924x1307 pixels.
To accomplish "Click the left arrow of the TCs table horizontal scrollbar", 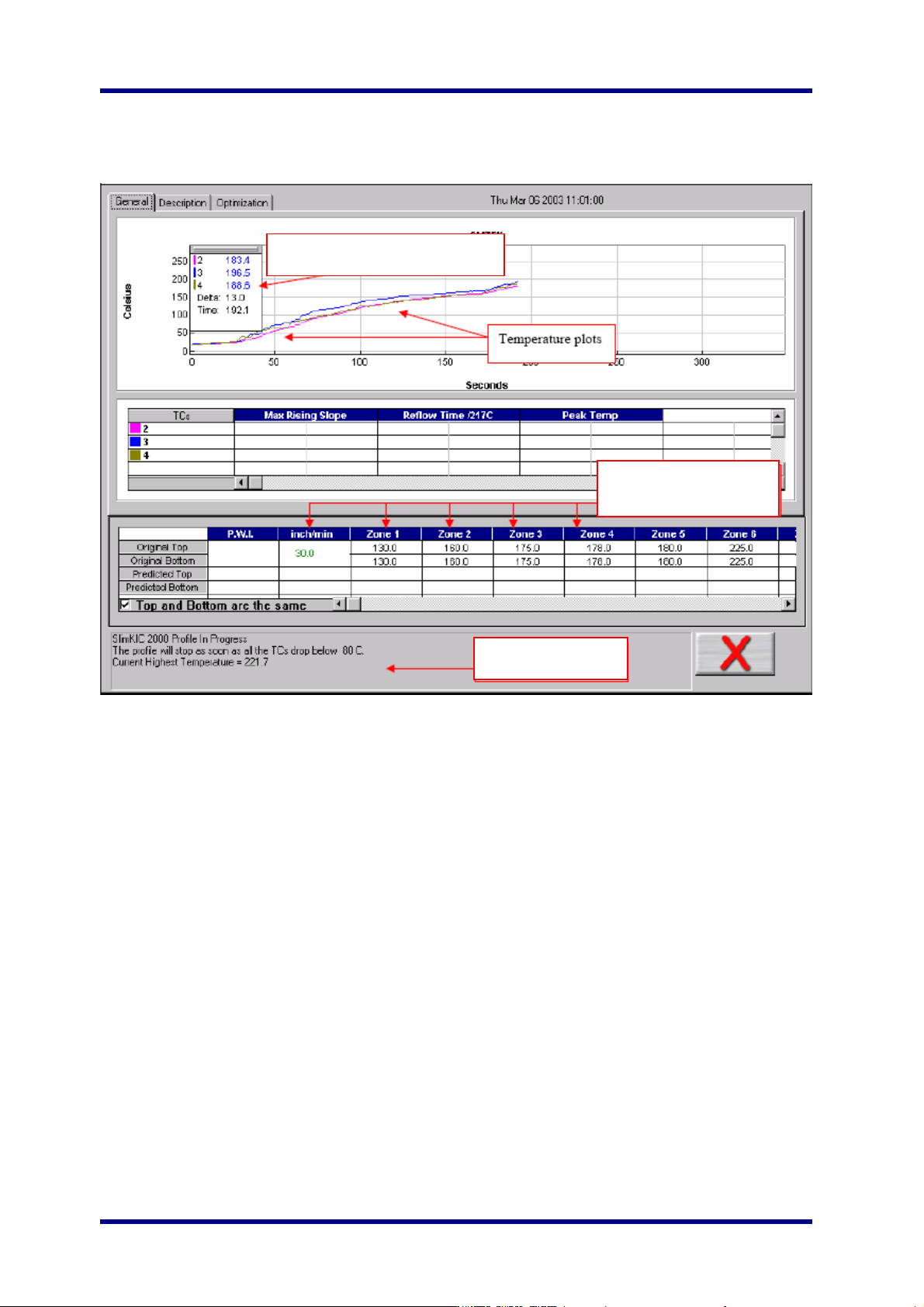I will [241, 483].
